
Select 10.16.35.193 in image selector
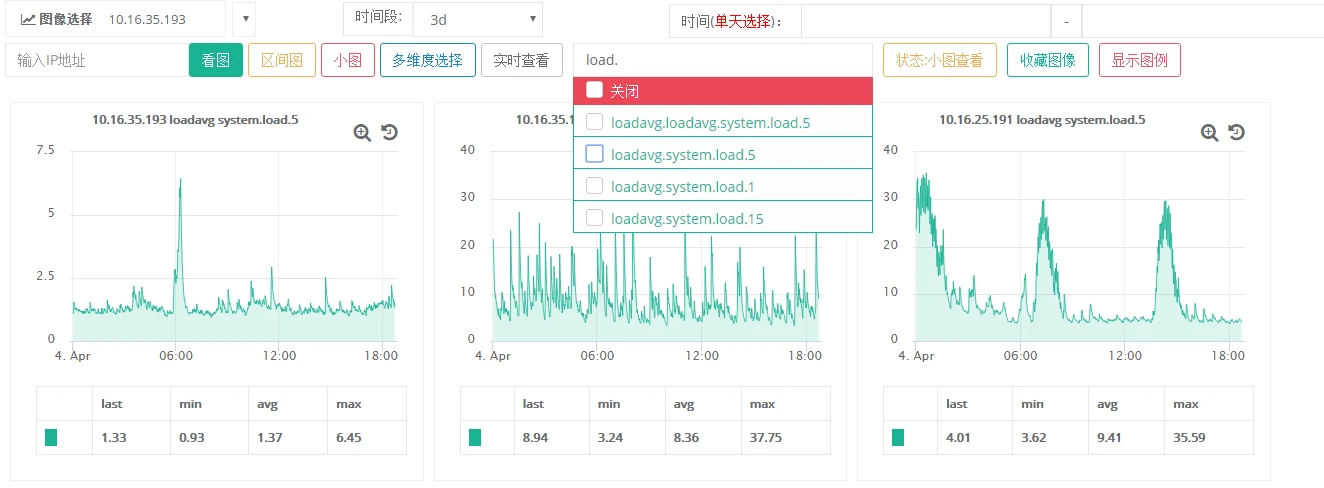tap(146, 19)
